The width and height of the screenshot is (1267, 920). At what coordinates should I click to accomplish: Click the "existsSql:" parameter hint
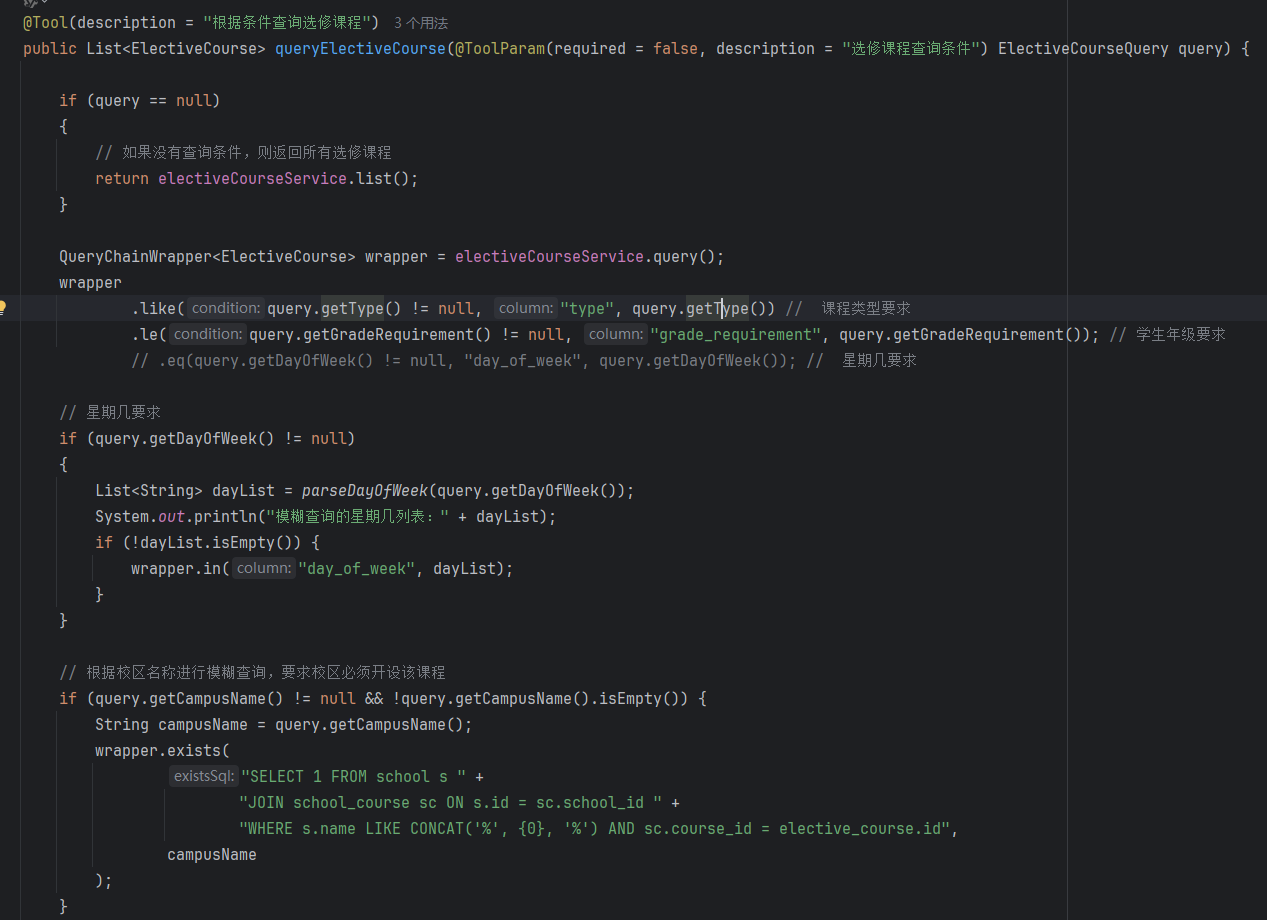pos(203,776)
